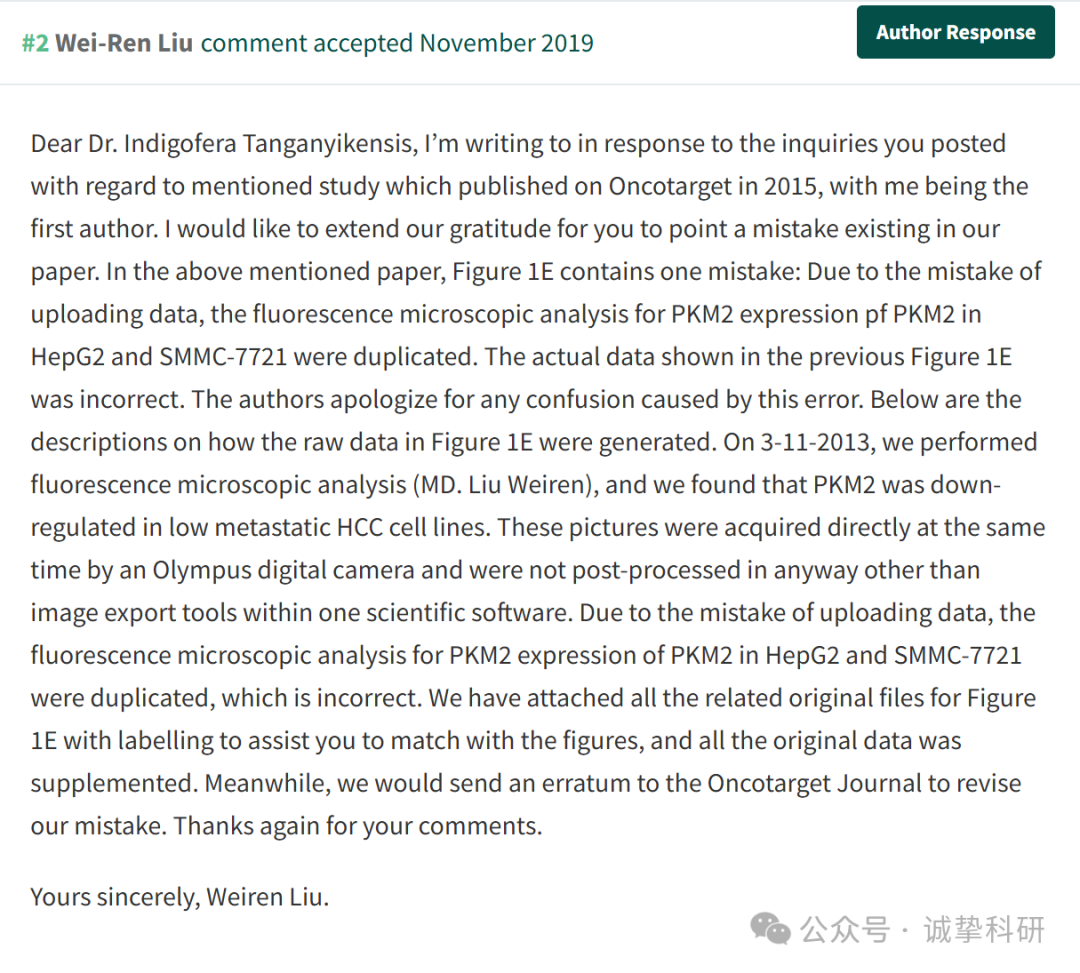Open the #2 comment number link
The height and width of the screenshot is (973, 1080).
point(35,43)
